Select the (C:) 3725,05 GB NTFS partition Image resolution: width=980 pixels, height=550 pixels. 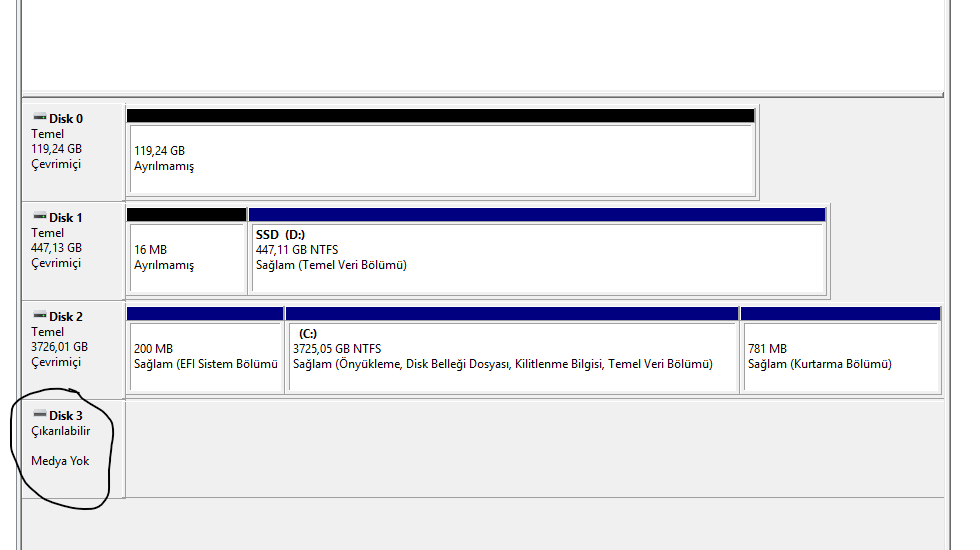coord(512,349)
